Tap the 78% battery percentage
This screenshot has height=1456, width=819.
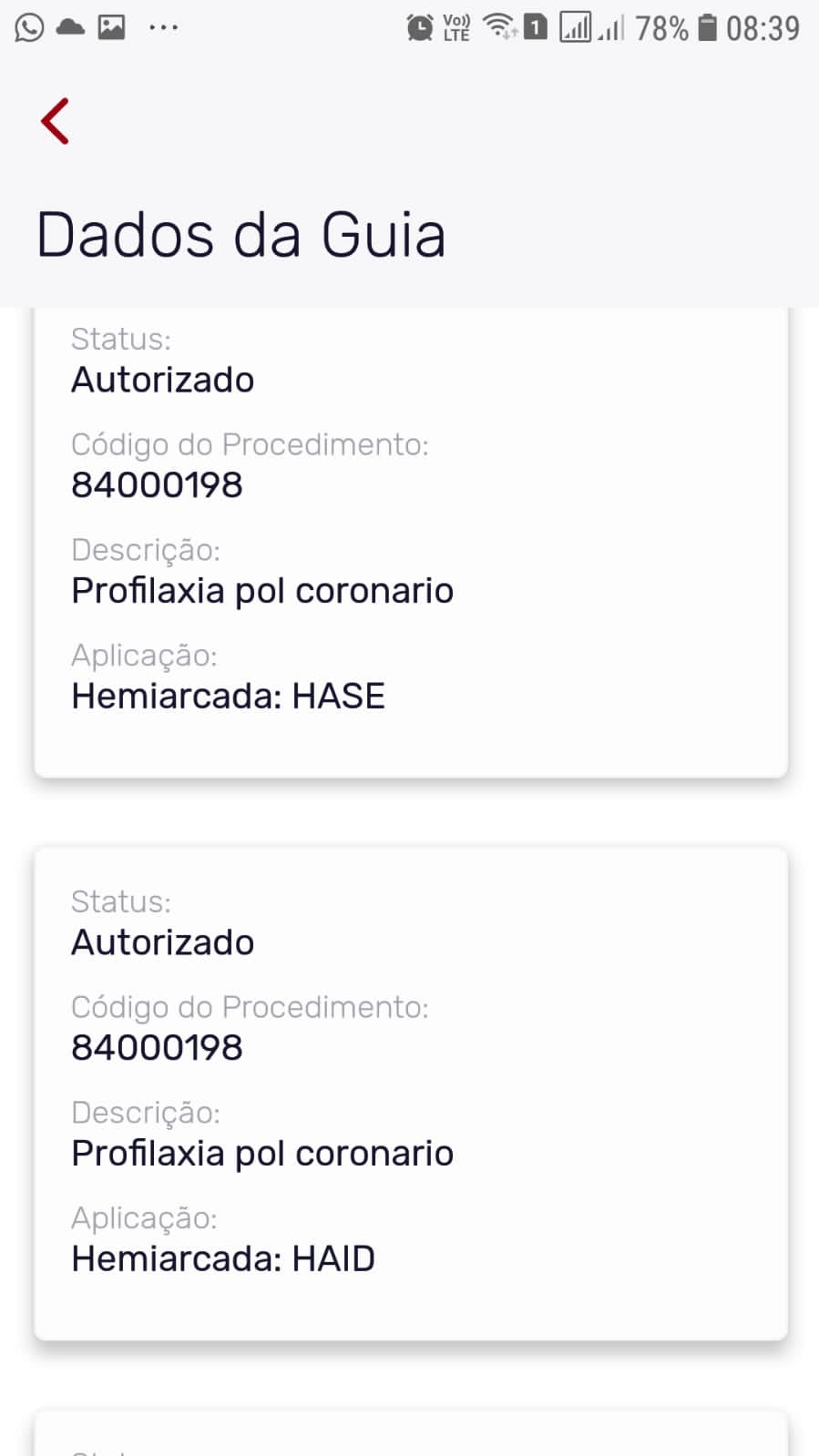click(x=661, y=28)
